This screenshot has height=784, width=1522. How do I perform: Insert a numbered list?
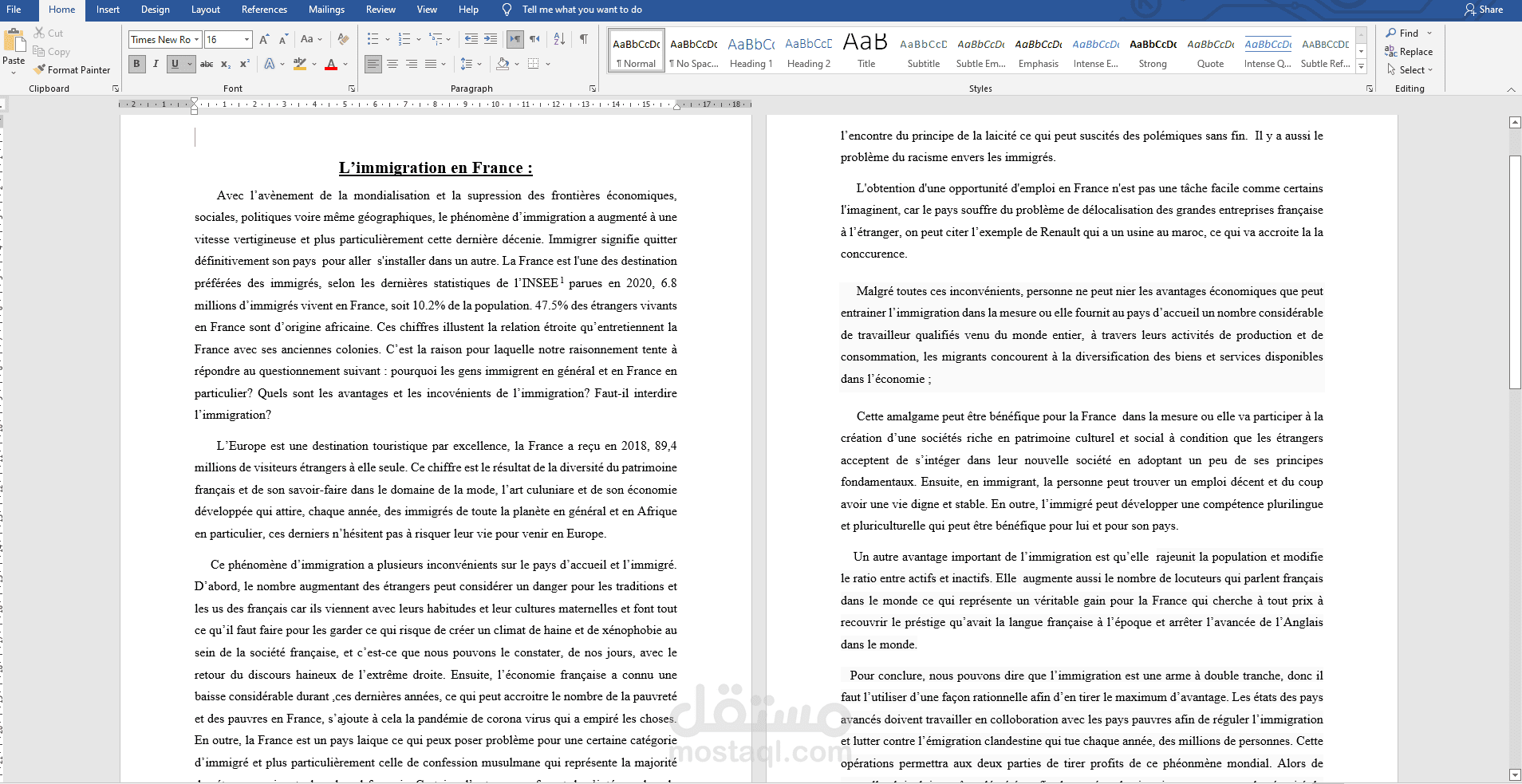coord(404,39)
